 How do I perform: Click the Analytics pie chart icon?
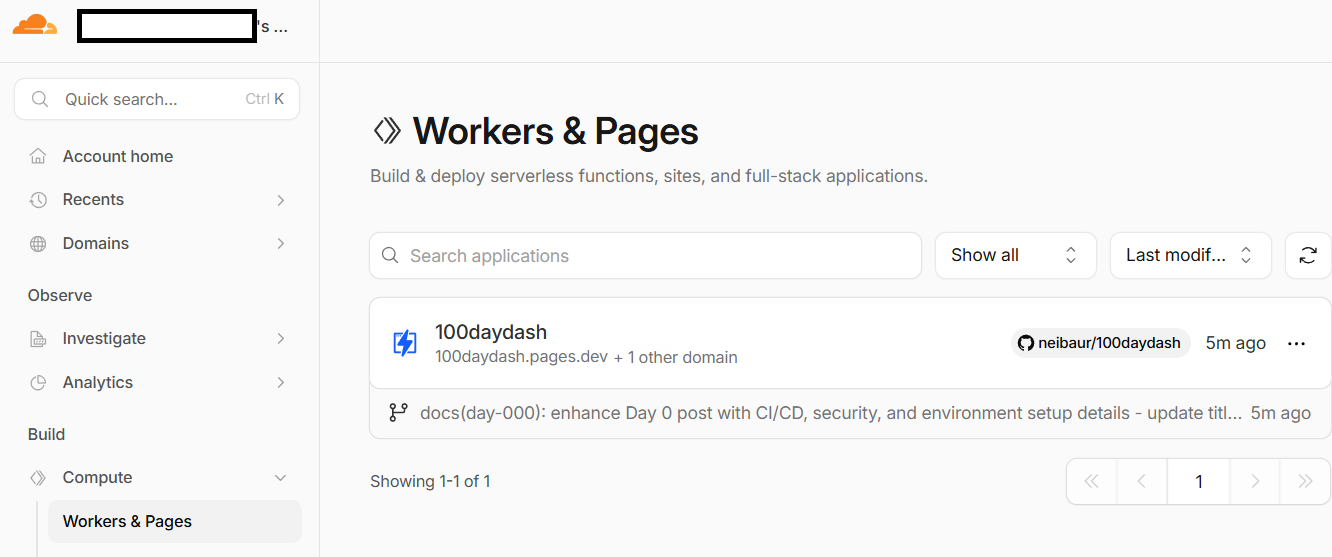tap(38, 382)
